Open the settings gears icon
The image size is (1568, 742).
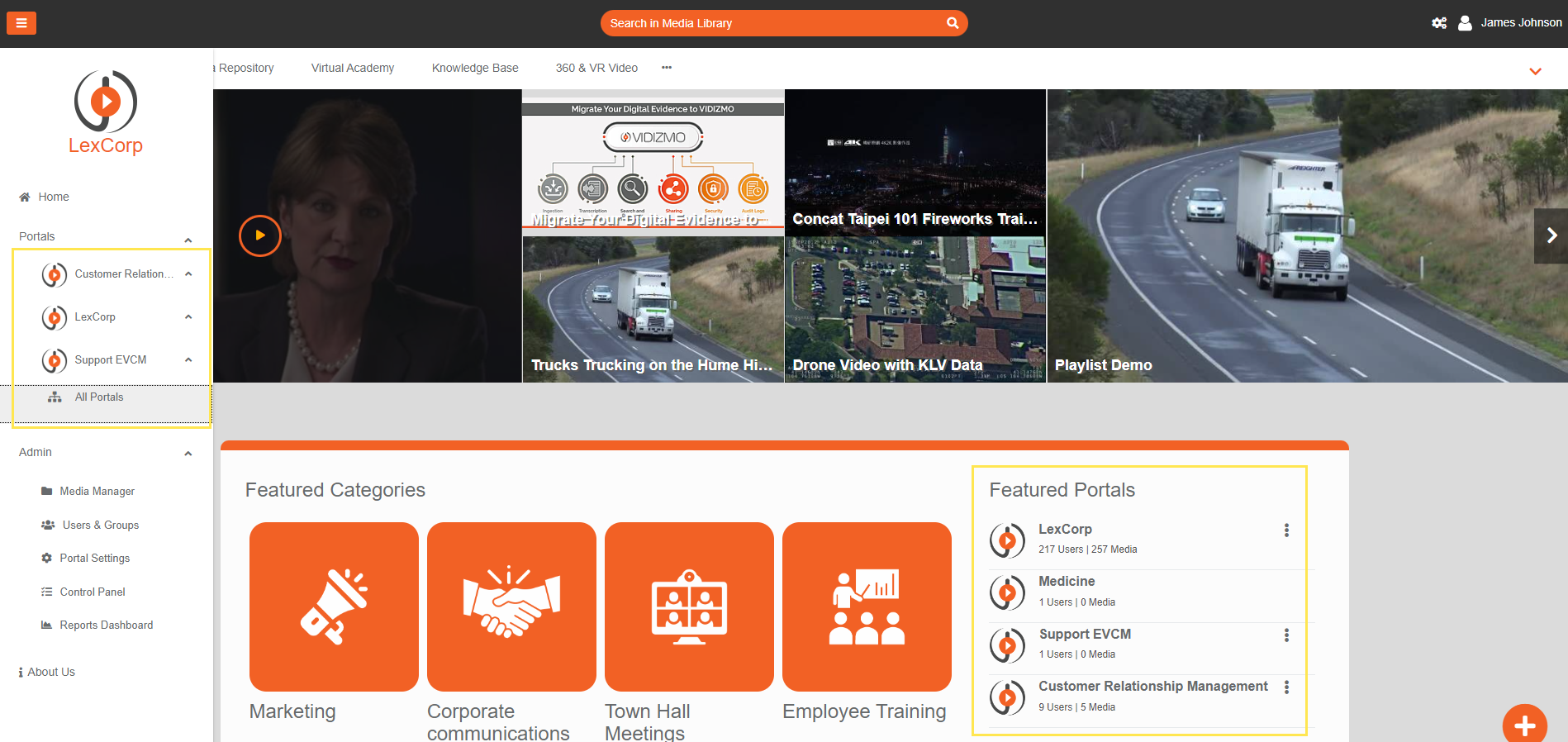[x=1438, y=23]
